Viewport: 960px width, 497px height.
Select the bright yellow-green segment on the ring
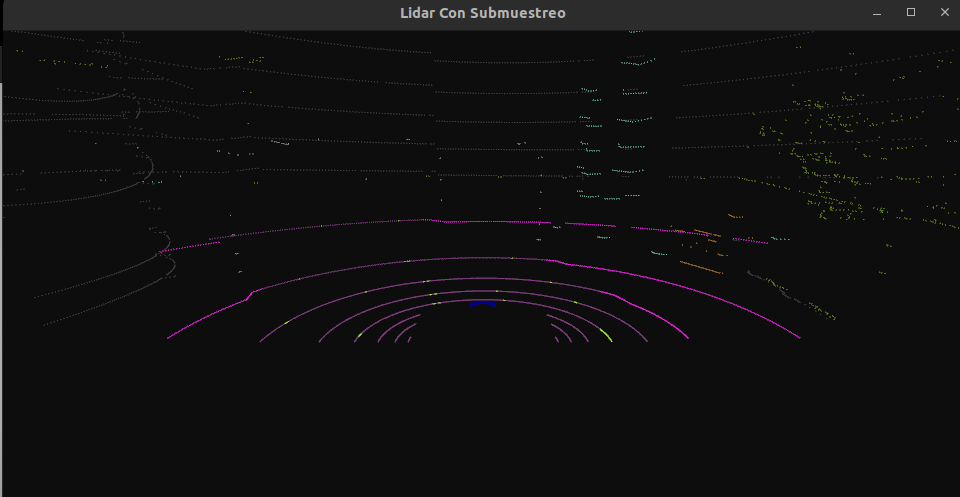click(x=605, y=335)
